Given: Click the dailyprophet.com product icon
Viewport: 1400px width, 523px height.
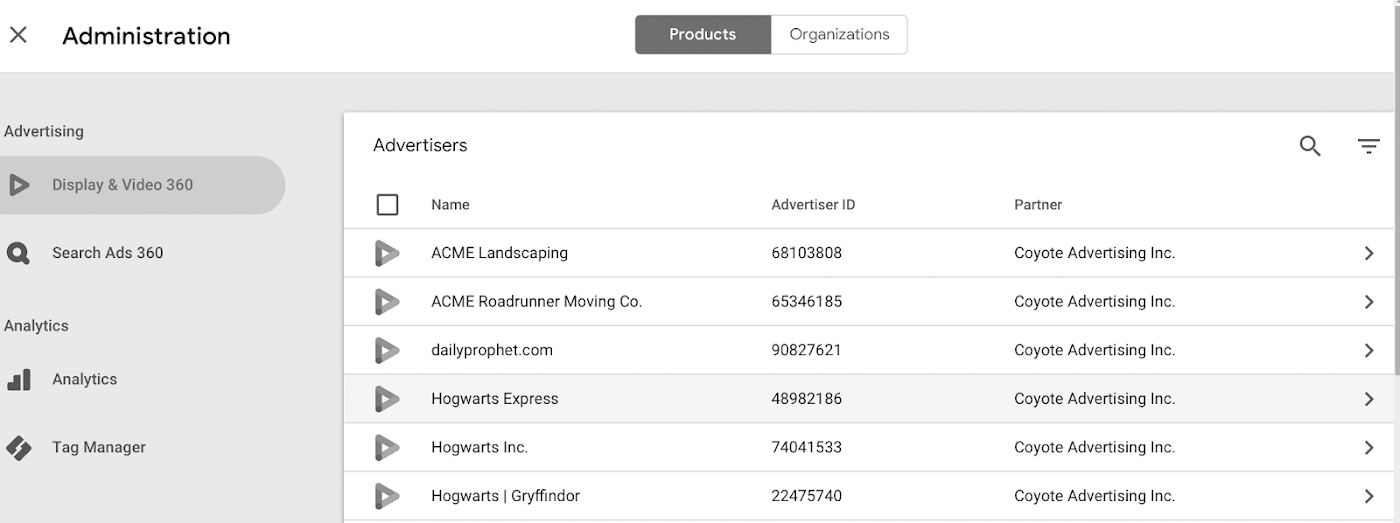Looking at the screenshot, I should tap(386, 350).
